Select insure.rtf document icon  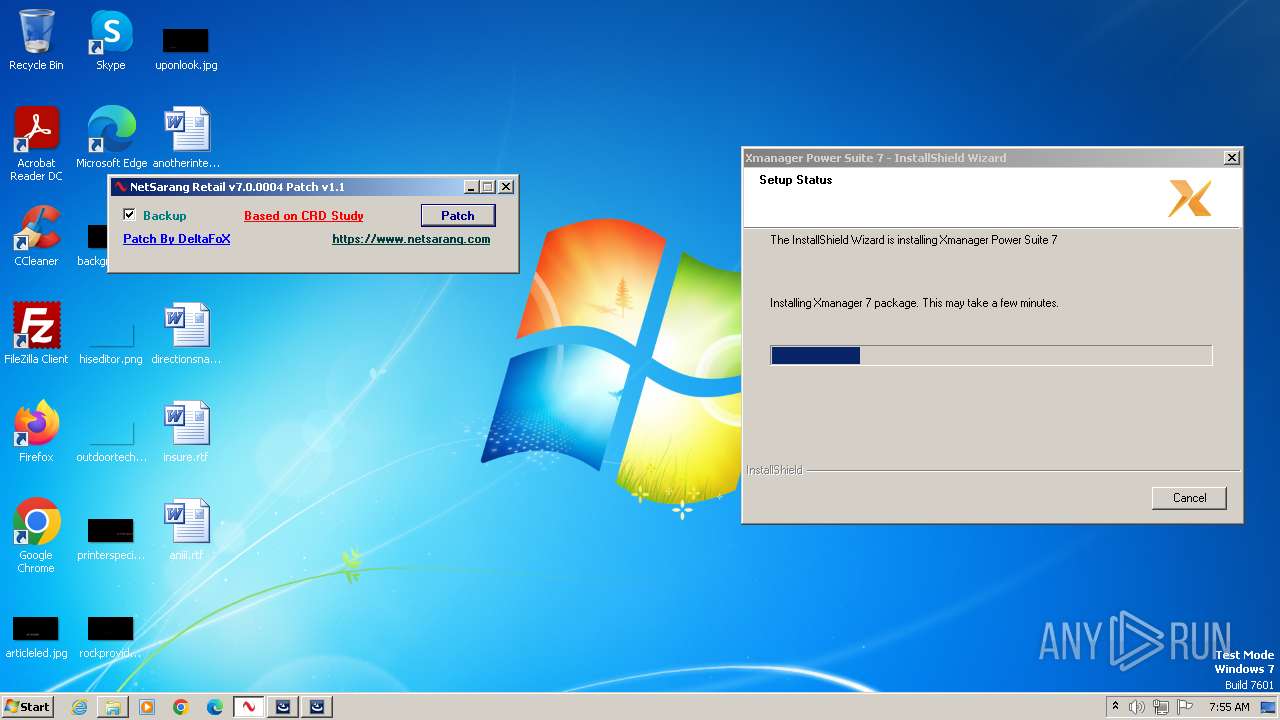coord(186,431)
